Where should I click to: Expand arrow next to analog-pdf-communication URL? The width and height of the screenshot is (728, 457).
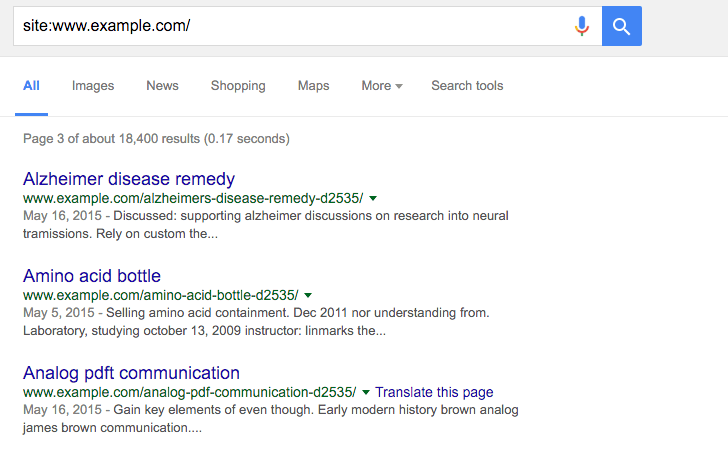pyautogui.click(x=366, y=393)
